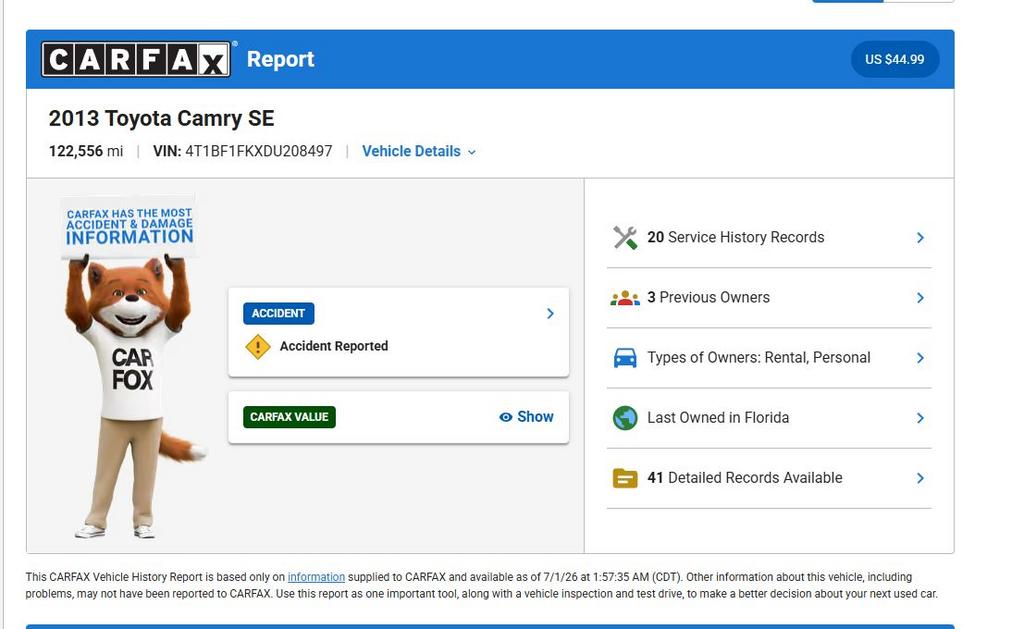
Task: Show the CARFAX Value
Action: (x=526, y=417)
